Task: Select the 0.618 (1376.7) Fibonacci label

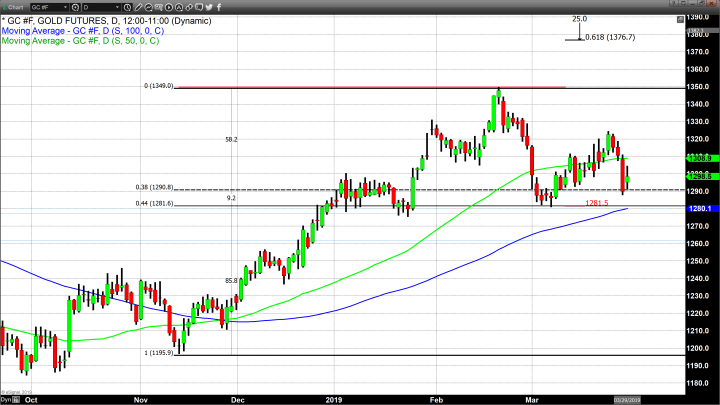Action: 610,38
